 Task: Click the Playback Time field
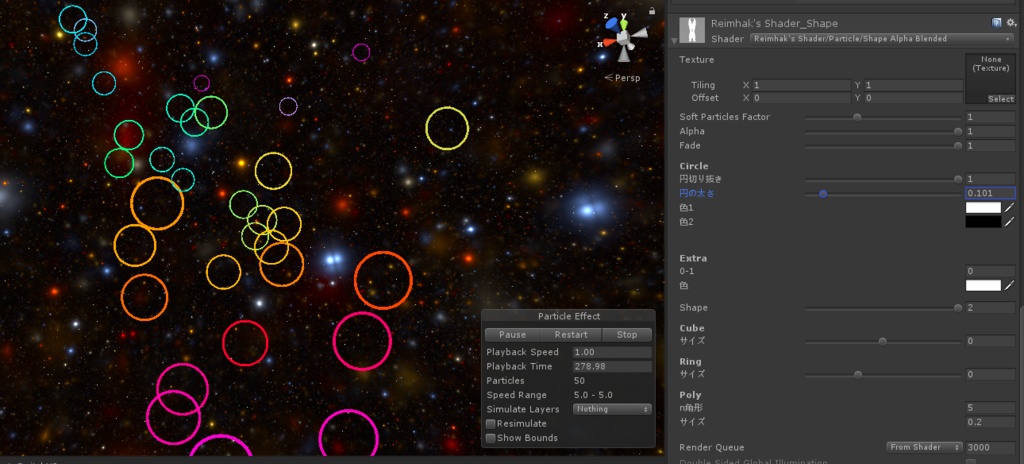tap(613, 367)
